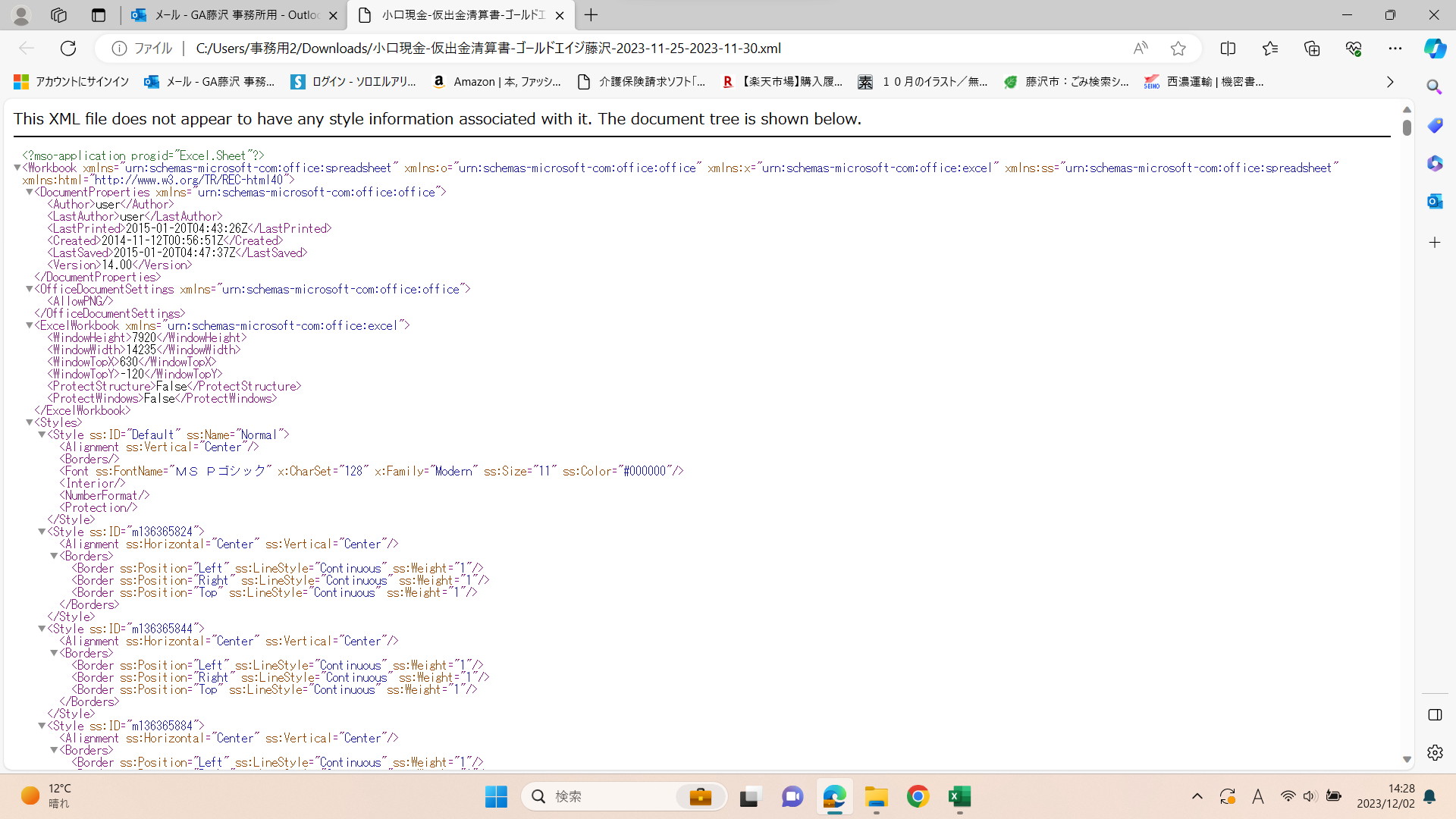Open sidebar search magnifier icon
Image resolution: width=1456 pixels, height=819 pixels.
click(1435, 87)
